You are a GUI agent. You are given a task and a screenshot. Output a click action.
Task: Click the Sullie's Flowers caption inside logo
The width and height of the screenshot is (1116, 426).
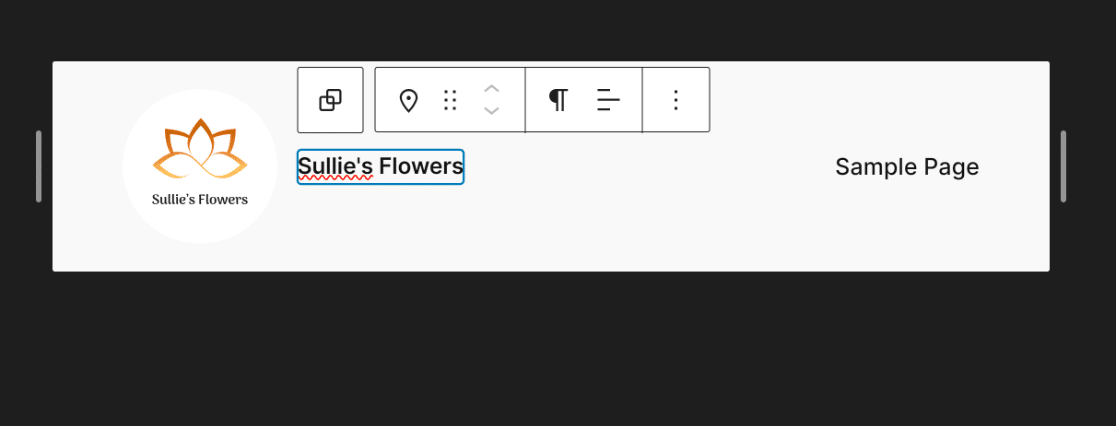pyautogui.click(x=200, y=199)
